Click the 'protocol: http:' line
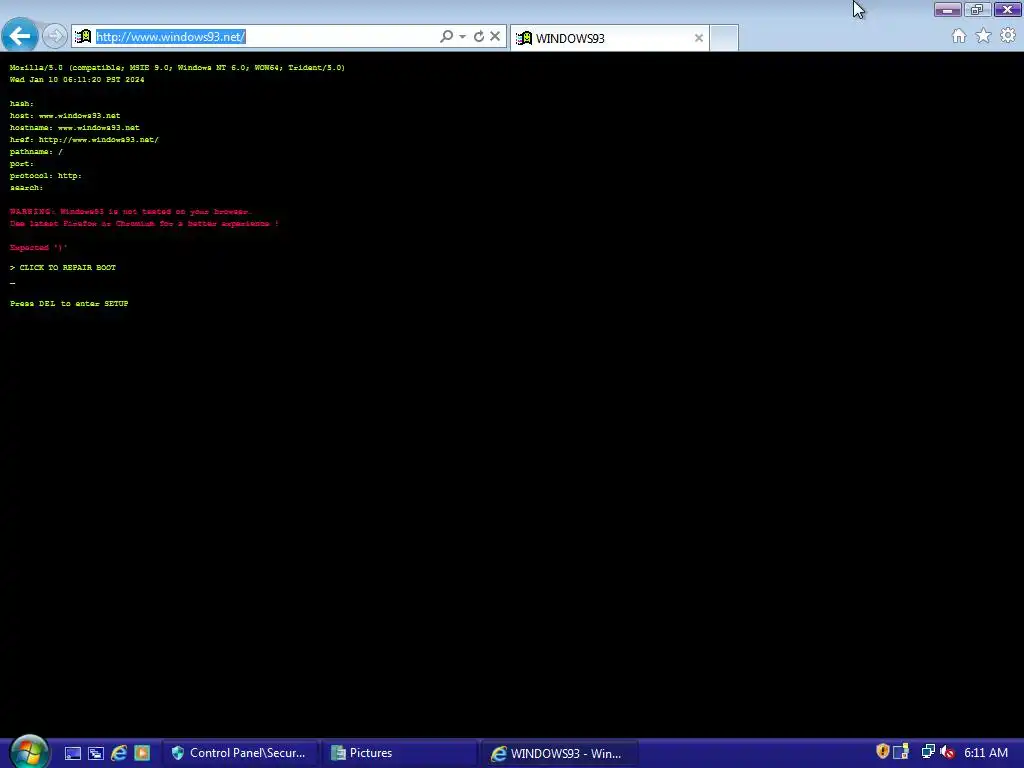The image size is (1024, 768). coord(46,176)
